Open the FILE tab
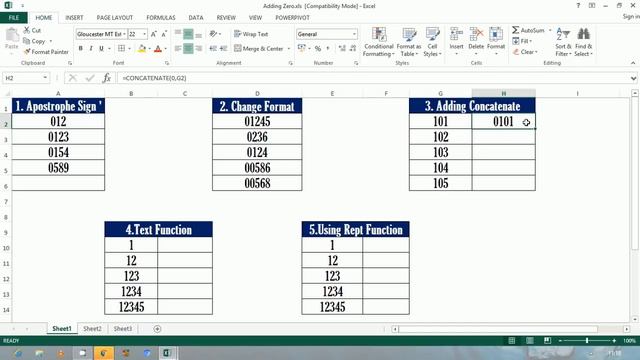The height and width of the screenshot is (360, 640). tap(13, 18)
